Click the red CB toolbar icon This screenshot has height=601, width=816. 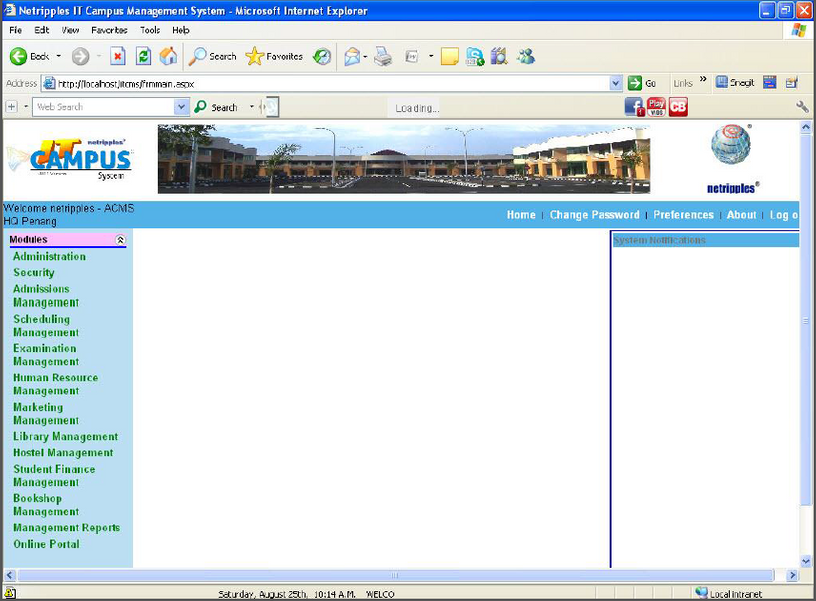coord(678,107)
